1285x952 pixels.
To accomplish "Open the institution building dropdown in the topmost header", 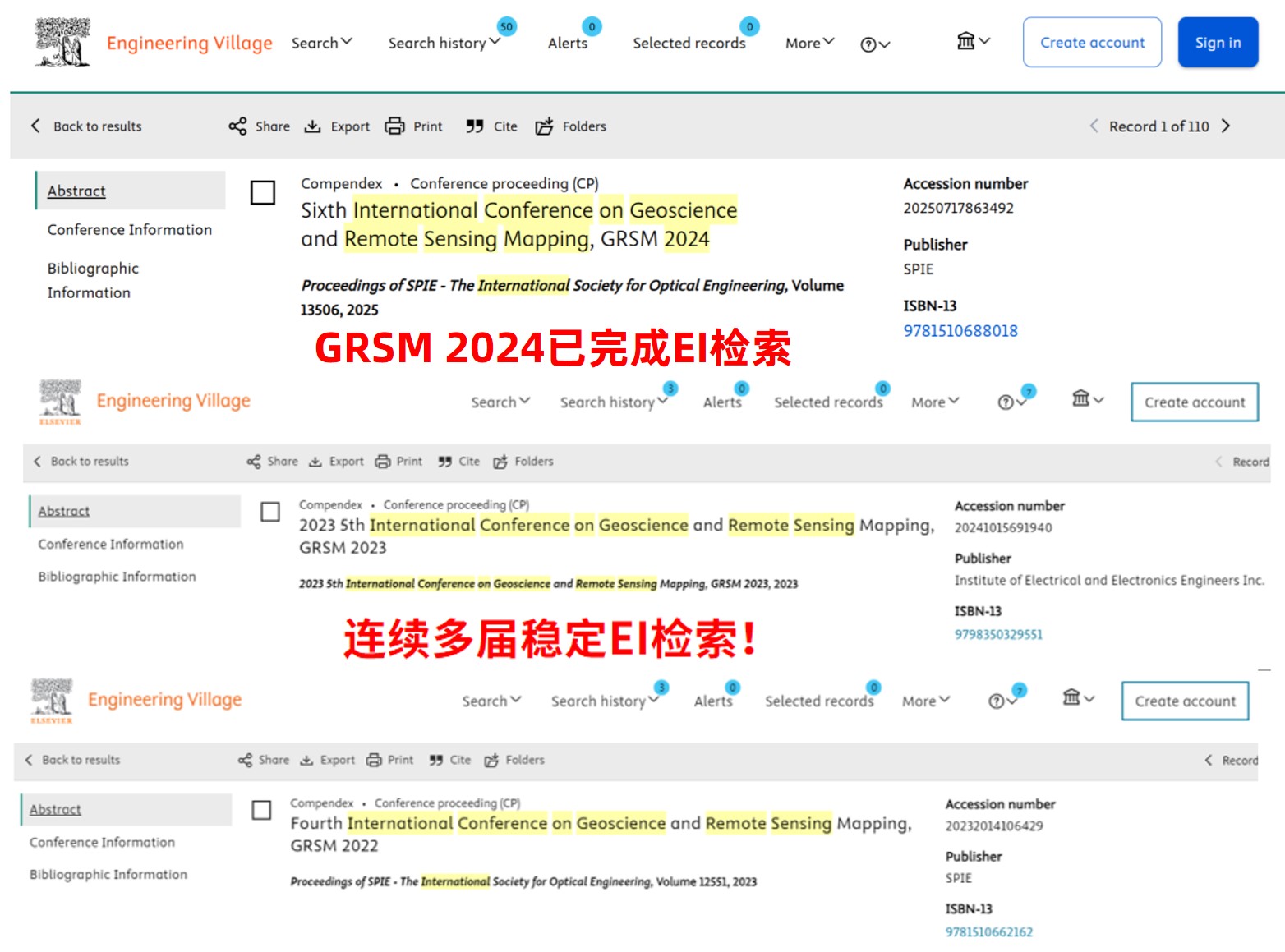I will [x=974, y=41].
